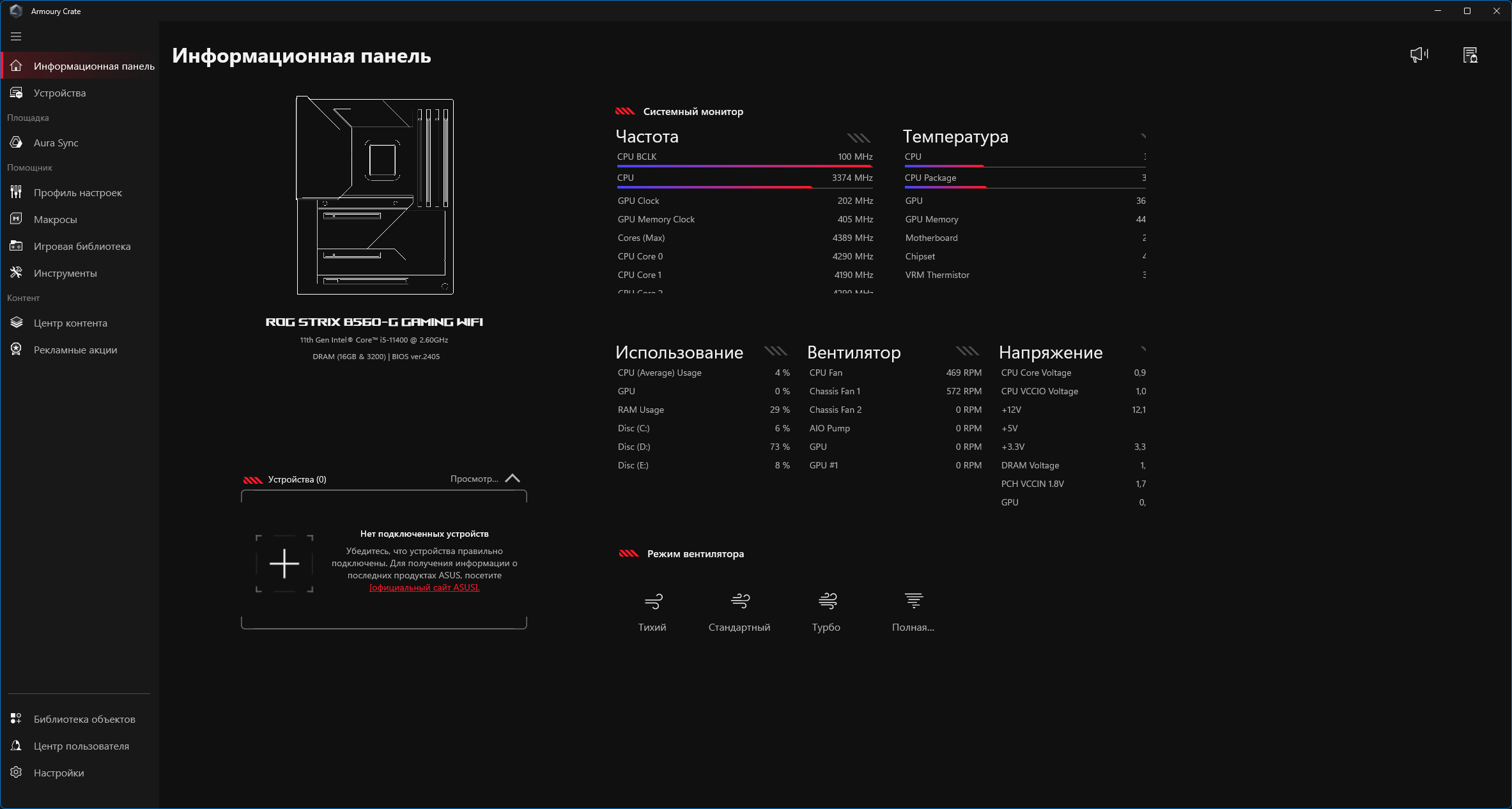This screenshot has width=1512, height=809.
Task: Expand the Частота panel striped icon
Action: click(859, 137)
